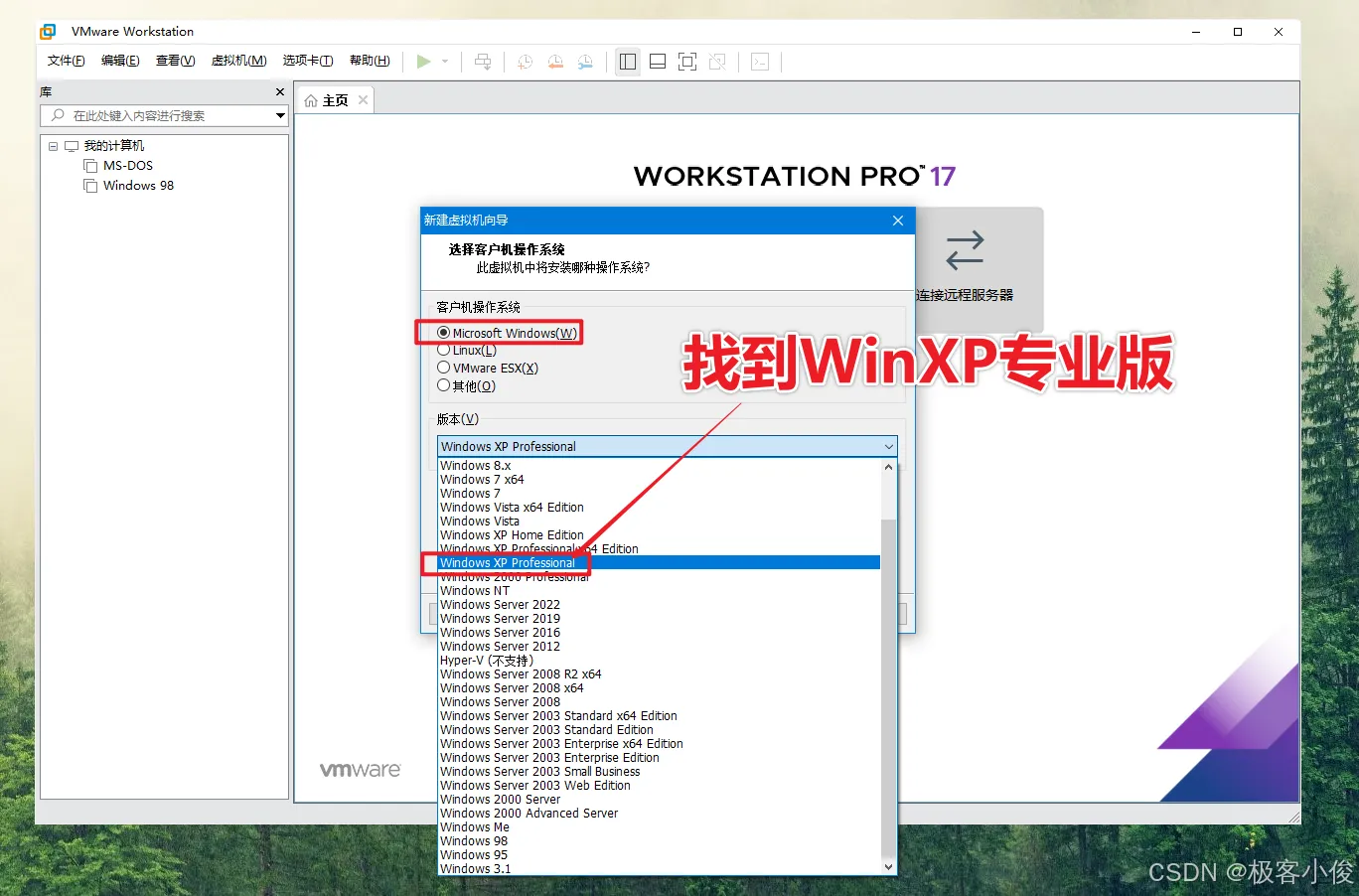Select Windows 98 in the library tree

pos(138,186)
